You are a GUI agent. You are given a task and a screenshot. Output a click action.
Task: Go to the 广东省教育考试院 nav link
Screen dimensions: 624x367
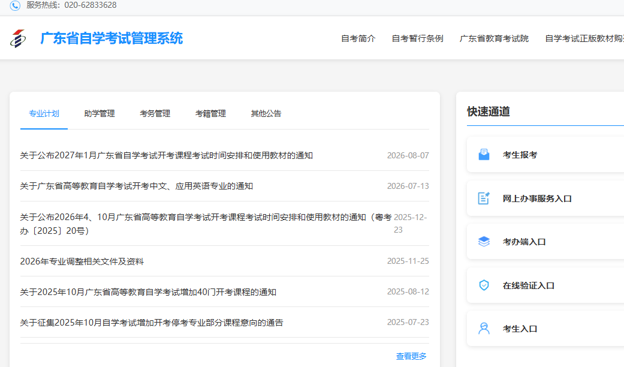tap(494, 39)
